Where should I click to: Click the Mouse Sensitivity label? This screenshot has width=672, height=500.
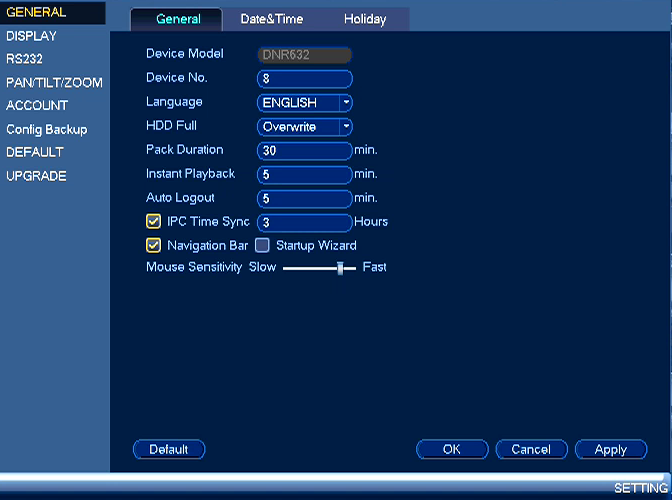pos(194,267)
